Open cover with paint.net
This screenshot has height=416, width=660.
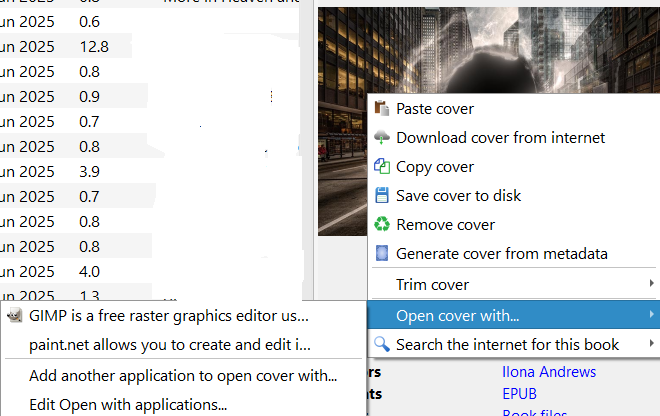click(x=170, y=345)
